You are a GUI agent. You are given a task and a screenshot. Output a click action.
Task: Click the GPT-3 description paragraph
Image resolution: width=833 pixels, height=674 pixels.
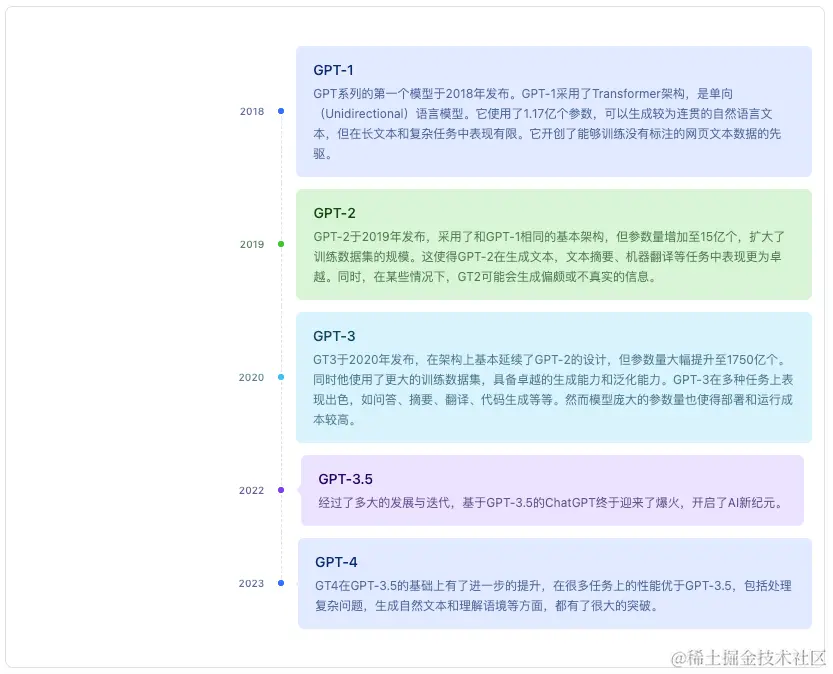click(553, 389)
